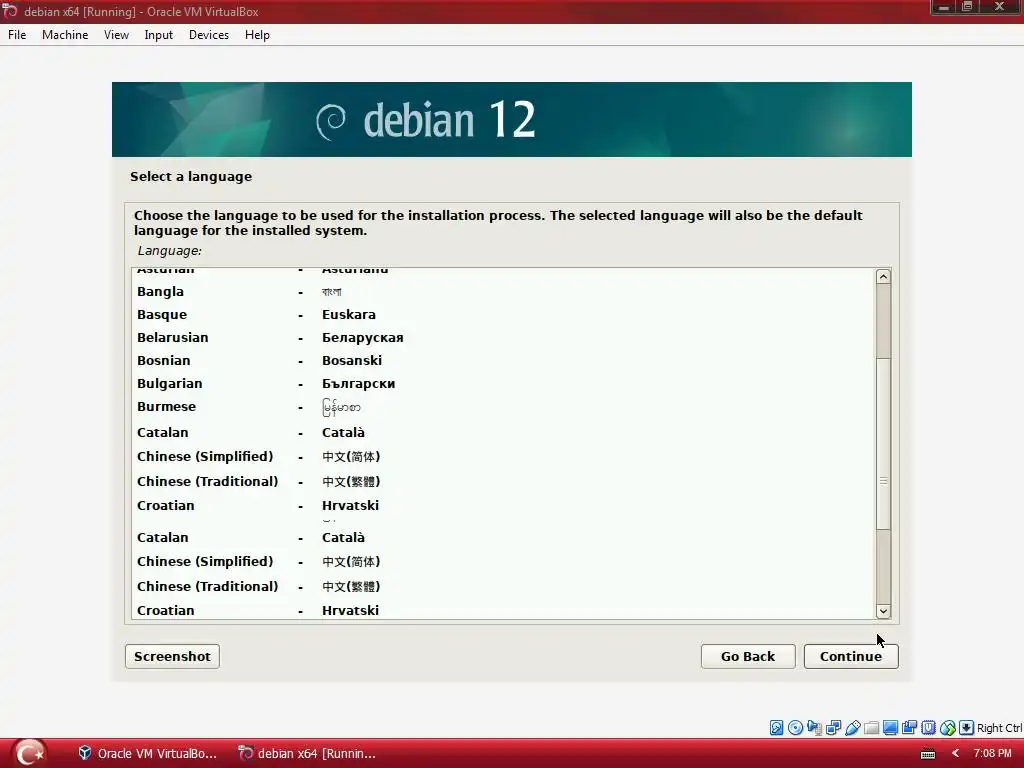Screen dimensions: 1024x768
Task: Open the network adapters indicator
Action: click(833, 728)
